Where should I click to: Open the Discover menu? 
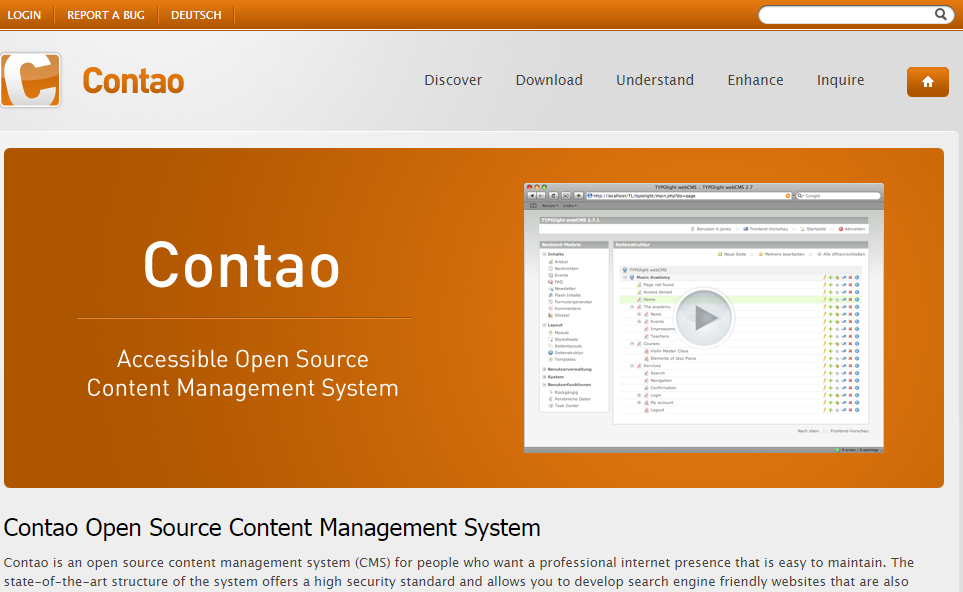point(453,80)
